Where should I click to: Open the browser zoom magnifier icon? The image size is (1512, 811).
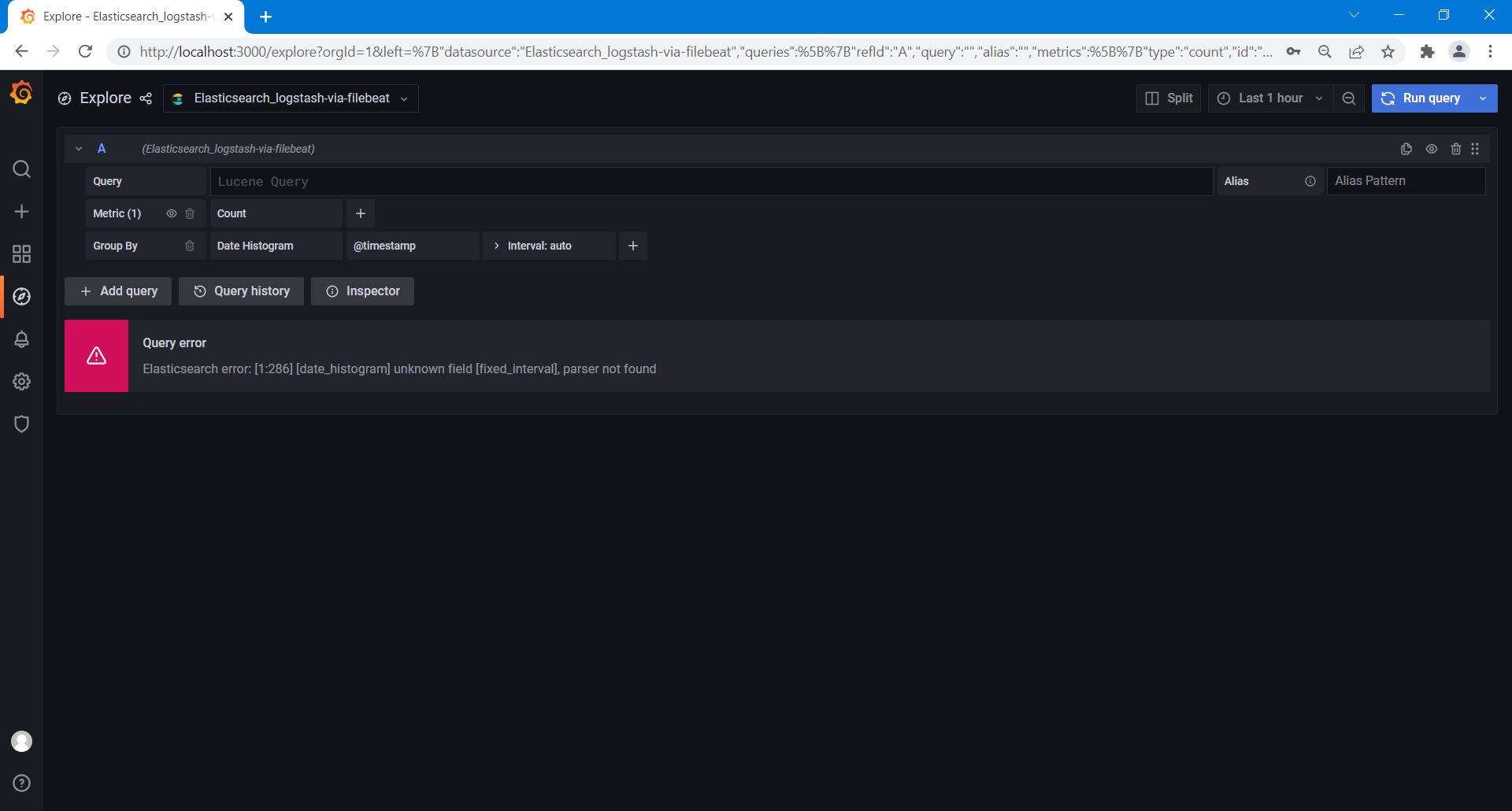[x=1325, y=52]
